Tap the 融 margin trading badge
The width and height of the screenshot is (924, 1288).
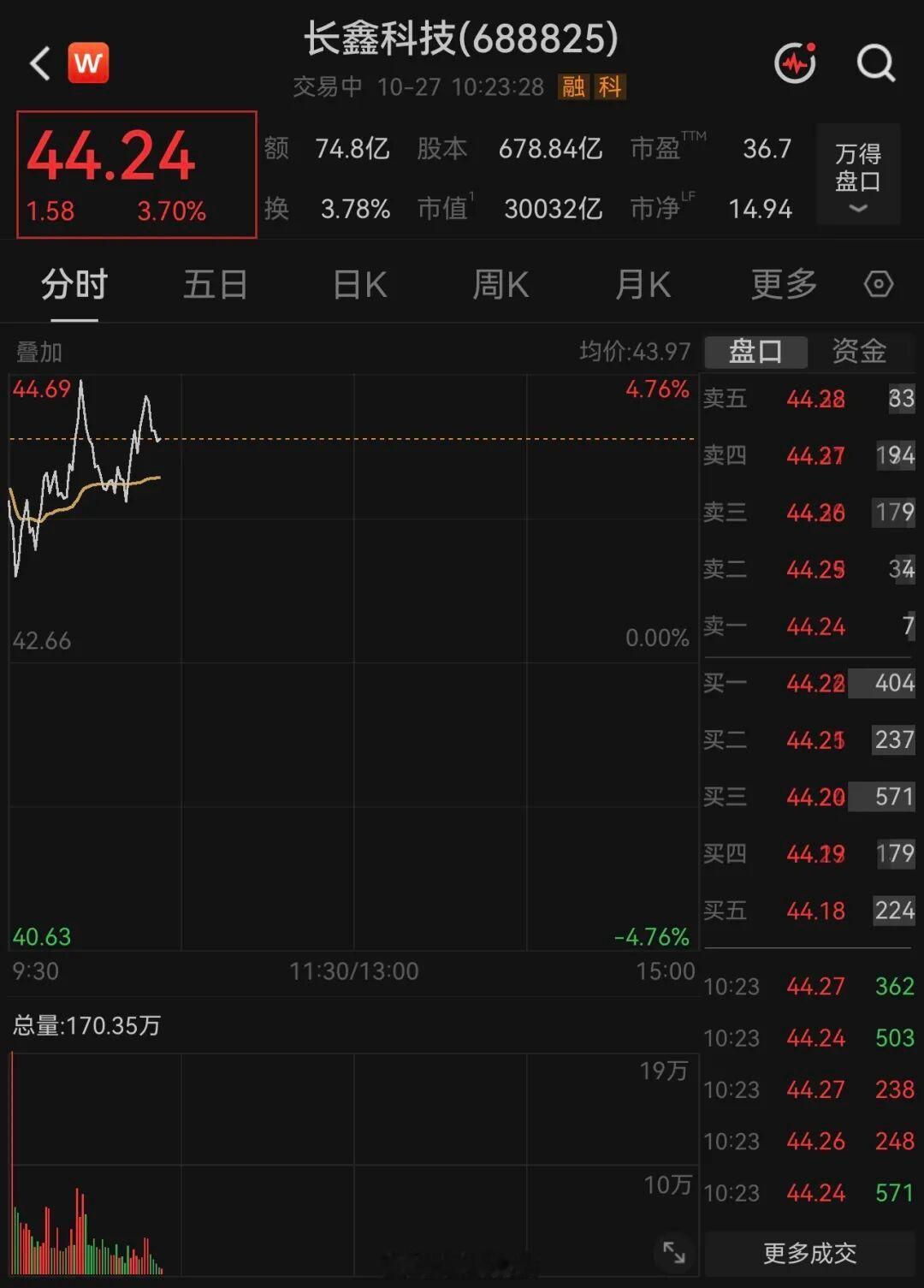pyautogui.click(x=573, y=86)
